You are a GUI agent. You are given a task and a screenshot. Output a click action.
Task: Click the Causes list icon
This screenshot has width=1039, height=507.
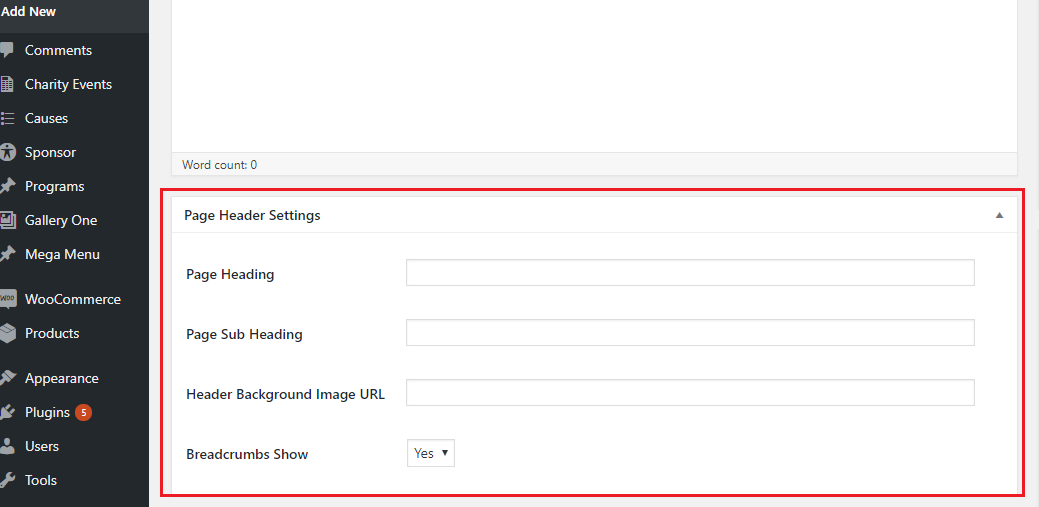pos(7,118)
